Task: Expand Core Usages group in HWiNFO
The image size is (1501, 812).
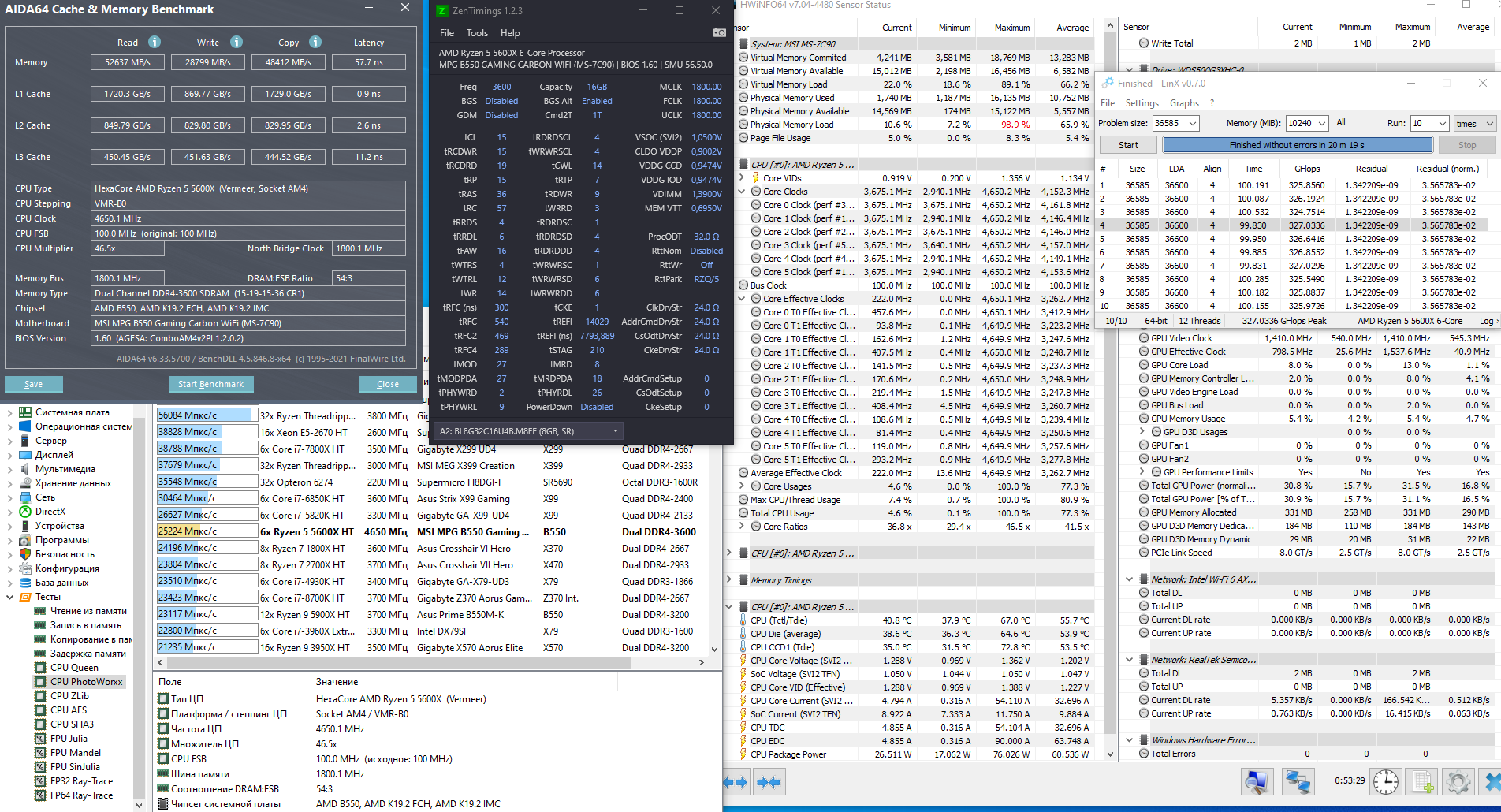Action: tap(742, 486)
